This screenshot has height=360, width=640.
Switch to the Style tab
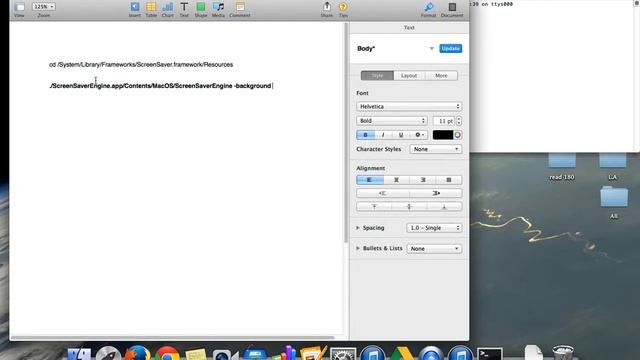[378, 76]
